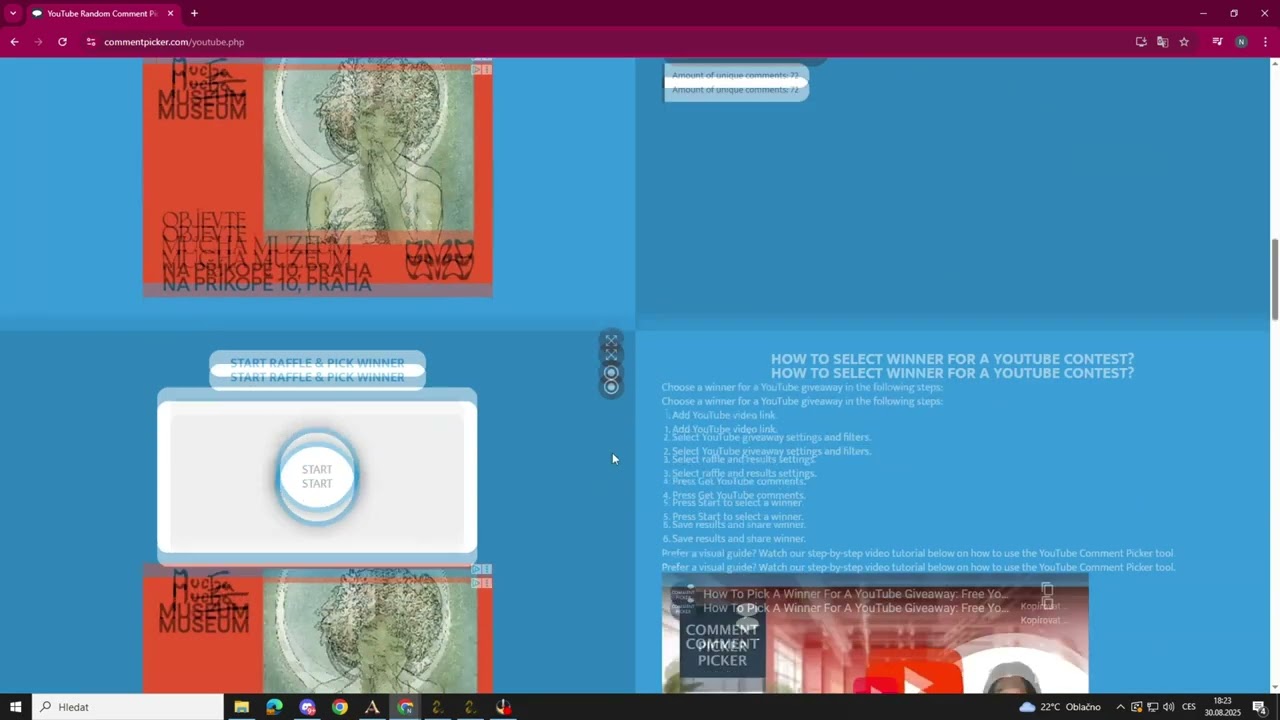
Task: Open File Explorer from the taskbar
Action: click(241, 707)
